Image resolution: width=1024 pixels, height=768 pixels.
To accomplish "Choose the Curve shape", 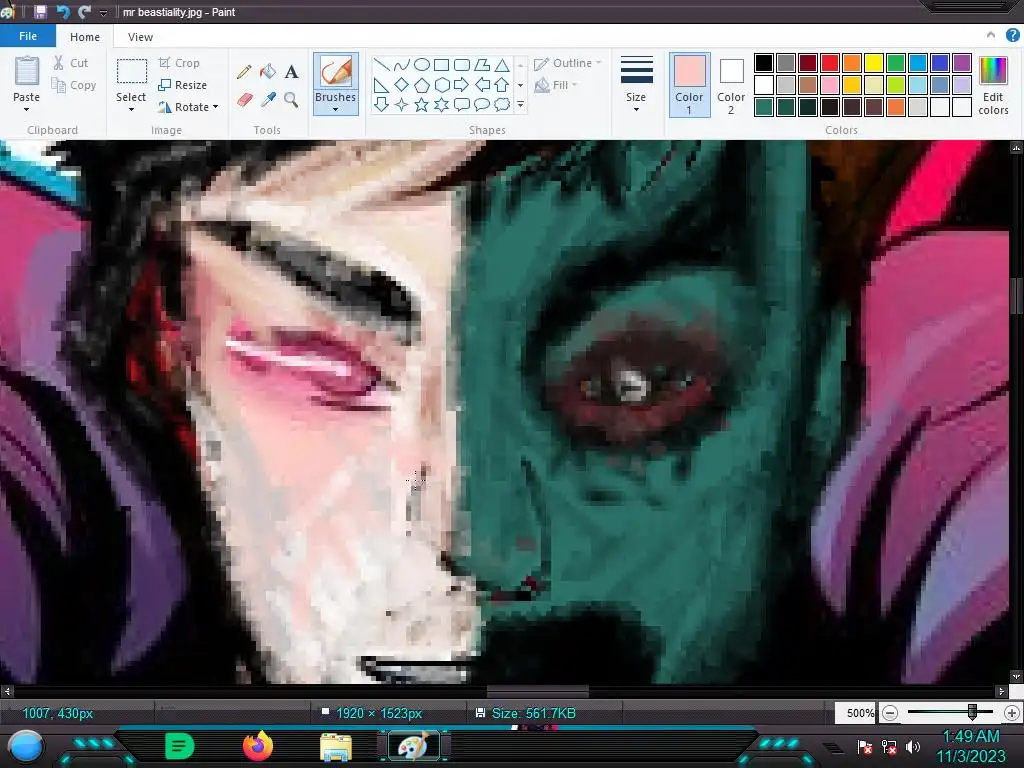I will pyautogui.click(x=402, y=65).
